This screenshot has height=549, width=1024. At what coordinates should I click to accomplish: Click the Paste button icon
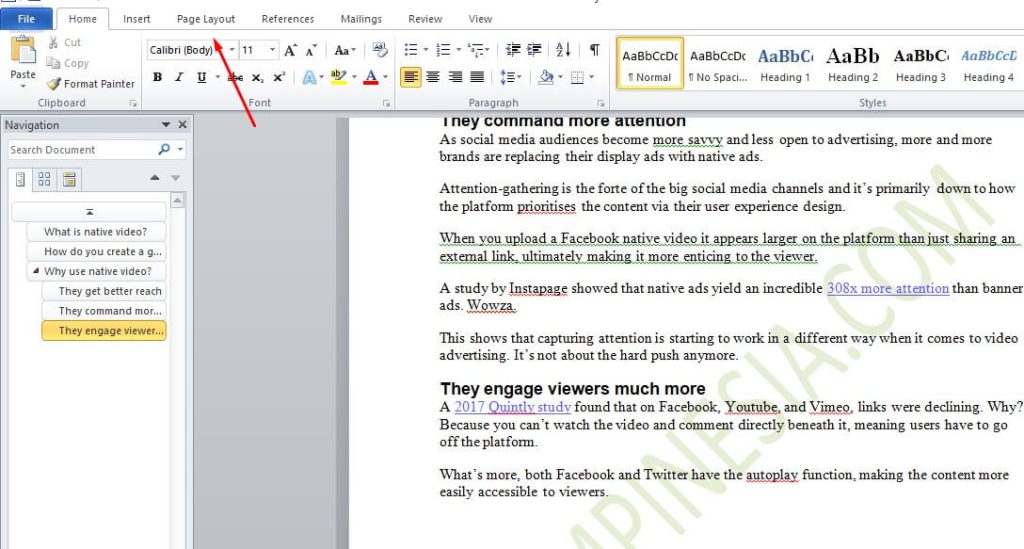tap(24, 50)
